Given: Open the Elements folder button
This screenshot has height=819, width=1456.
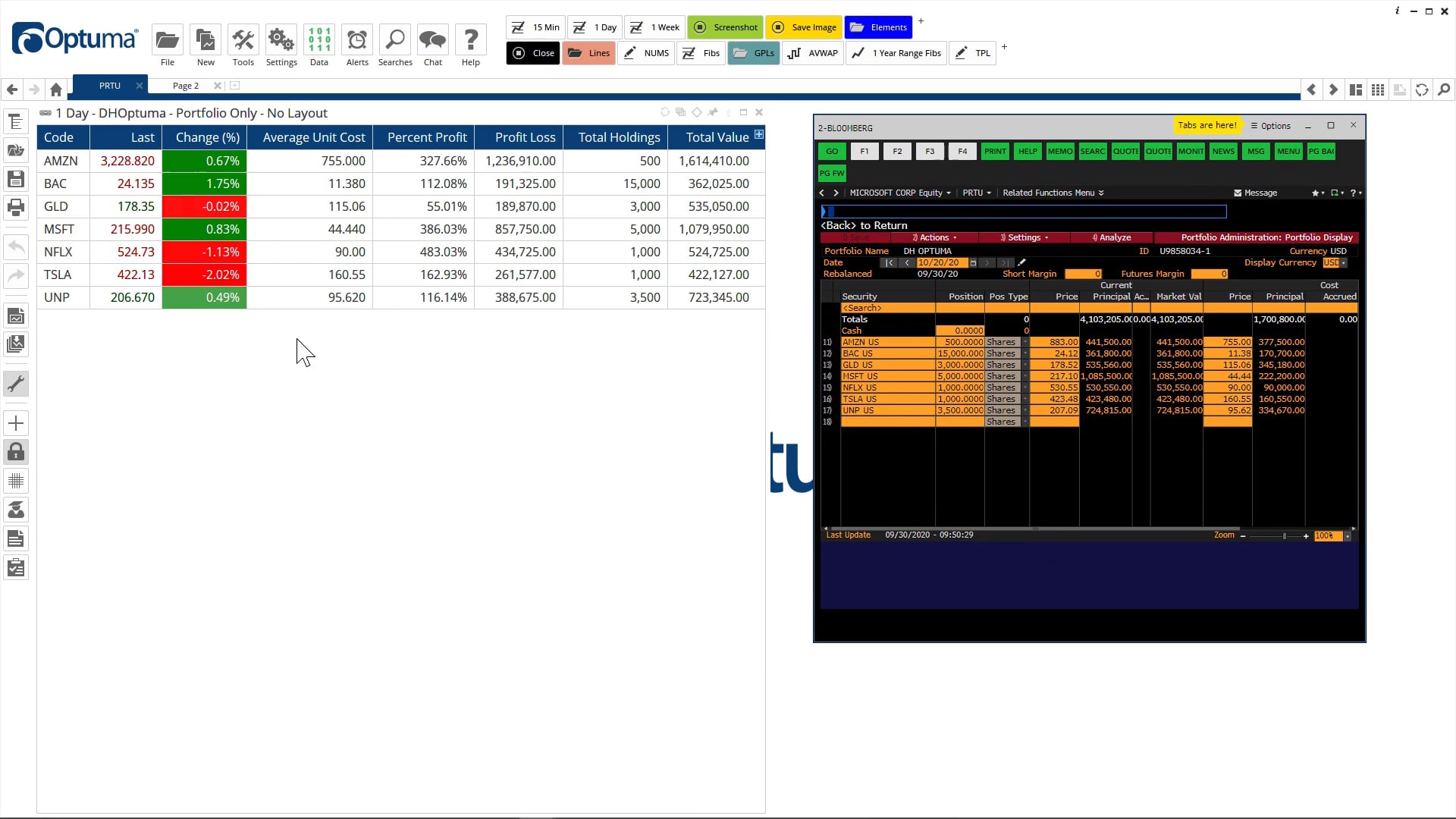Looking at the screenshot, I should [x=879, y=27].
